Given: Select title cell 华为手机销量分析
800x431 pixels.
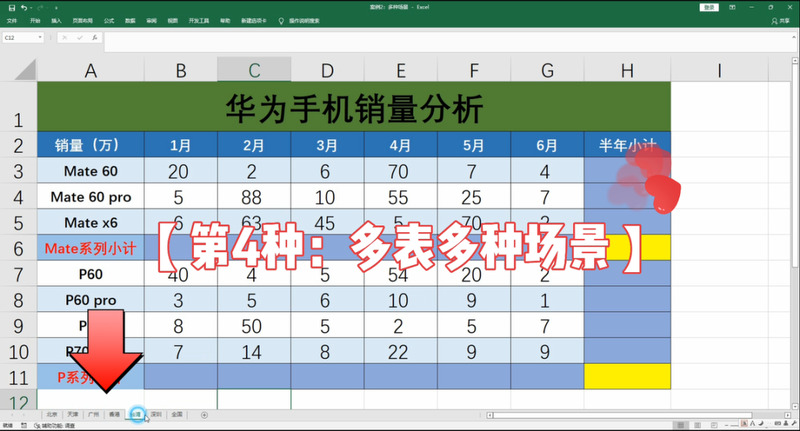Looking at the screenshot, I should pyautogui.click(x=354, y=107).
